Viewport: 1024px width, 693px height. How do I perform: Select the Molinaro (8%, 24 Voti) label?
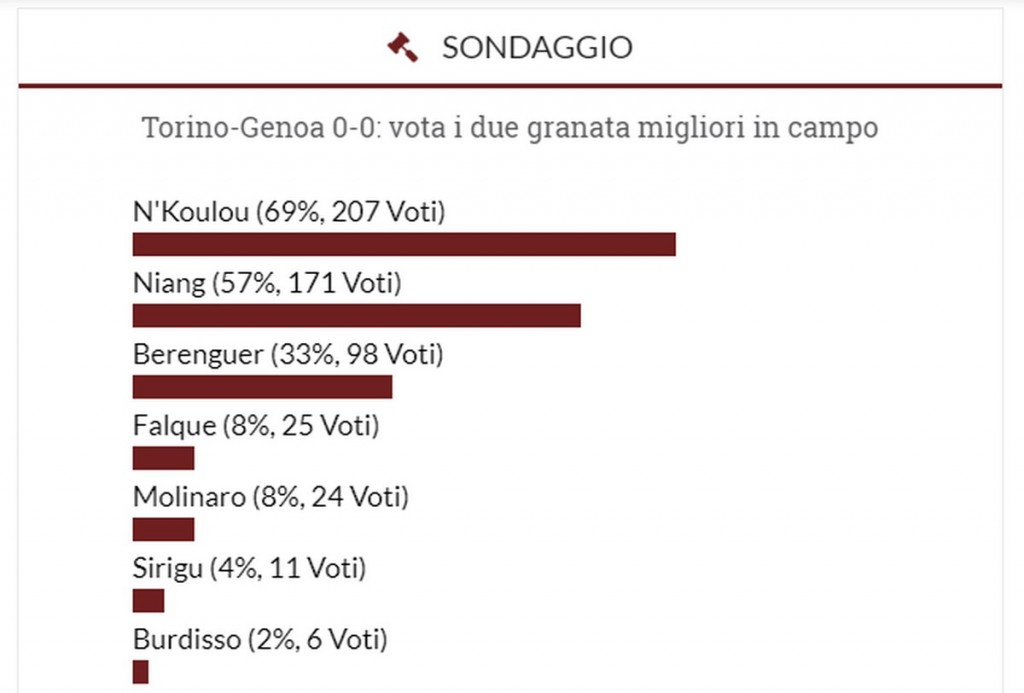270,496
